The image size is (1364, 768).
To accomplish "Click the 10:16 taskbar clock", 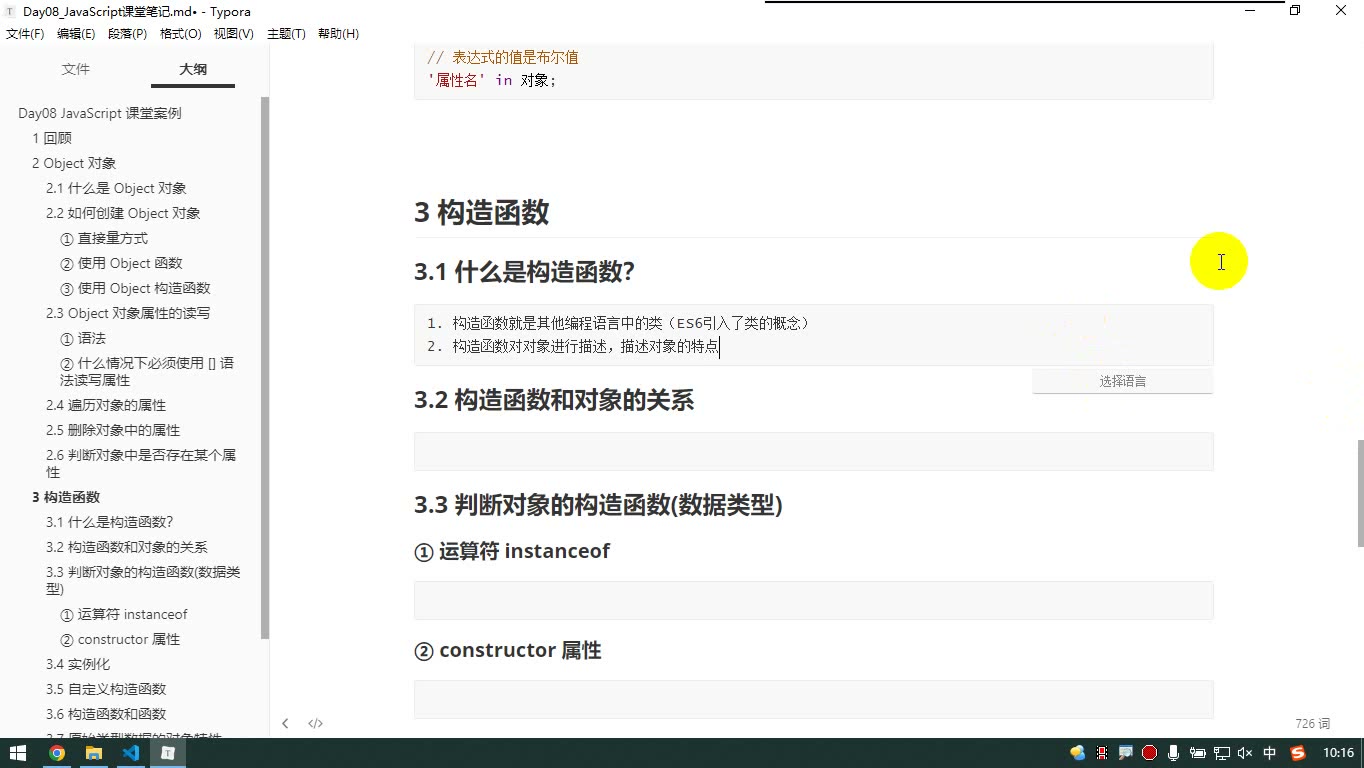I will 1338,753.
